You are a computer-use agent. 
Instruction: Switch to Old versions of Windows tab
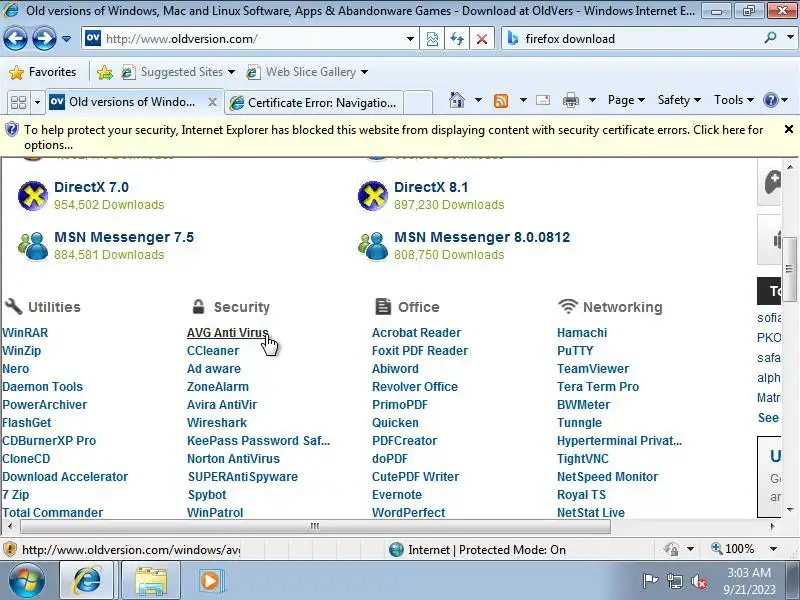point(125,103)
